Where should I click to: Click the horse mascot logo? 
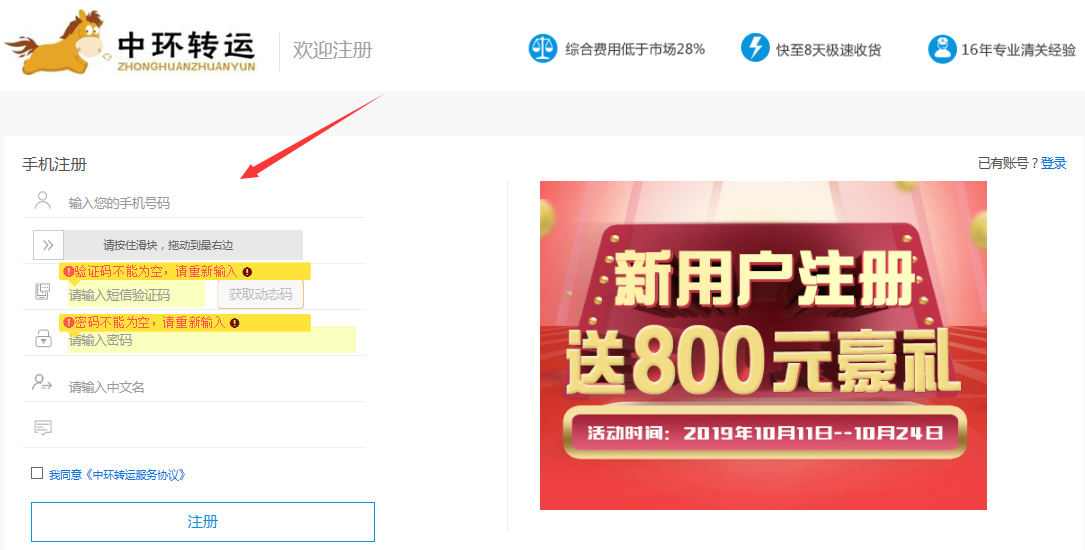pos(55,44)
